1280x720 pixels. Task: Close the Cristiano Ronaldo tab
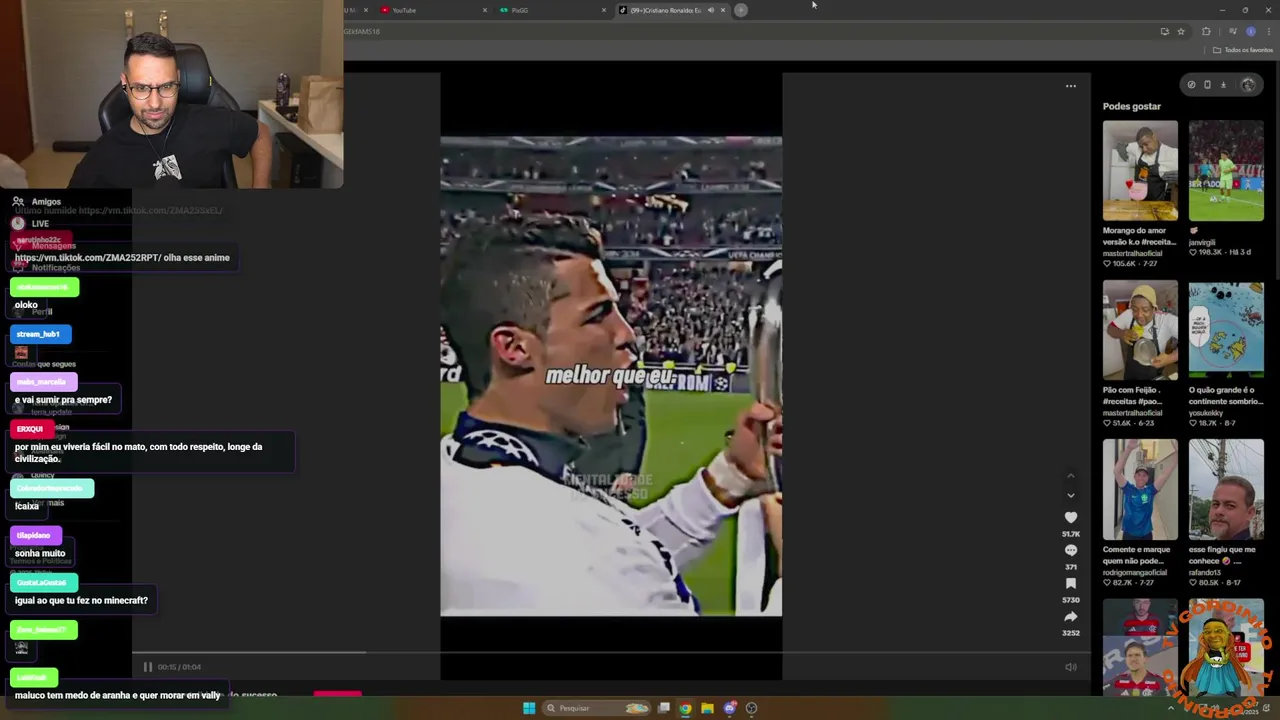[723, 10]
